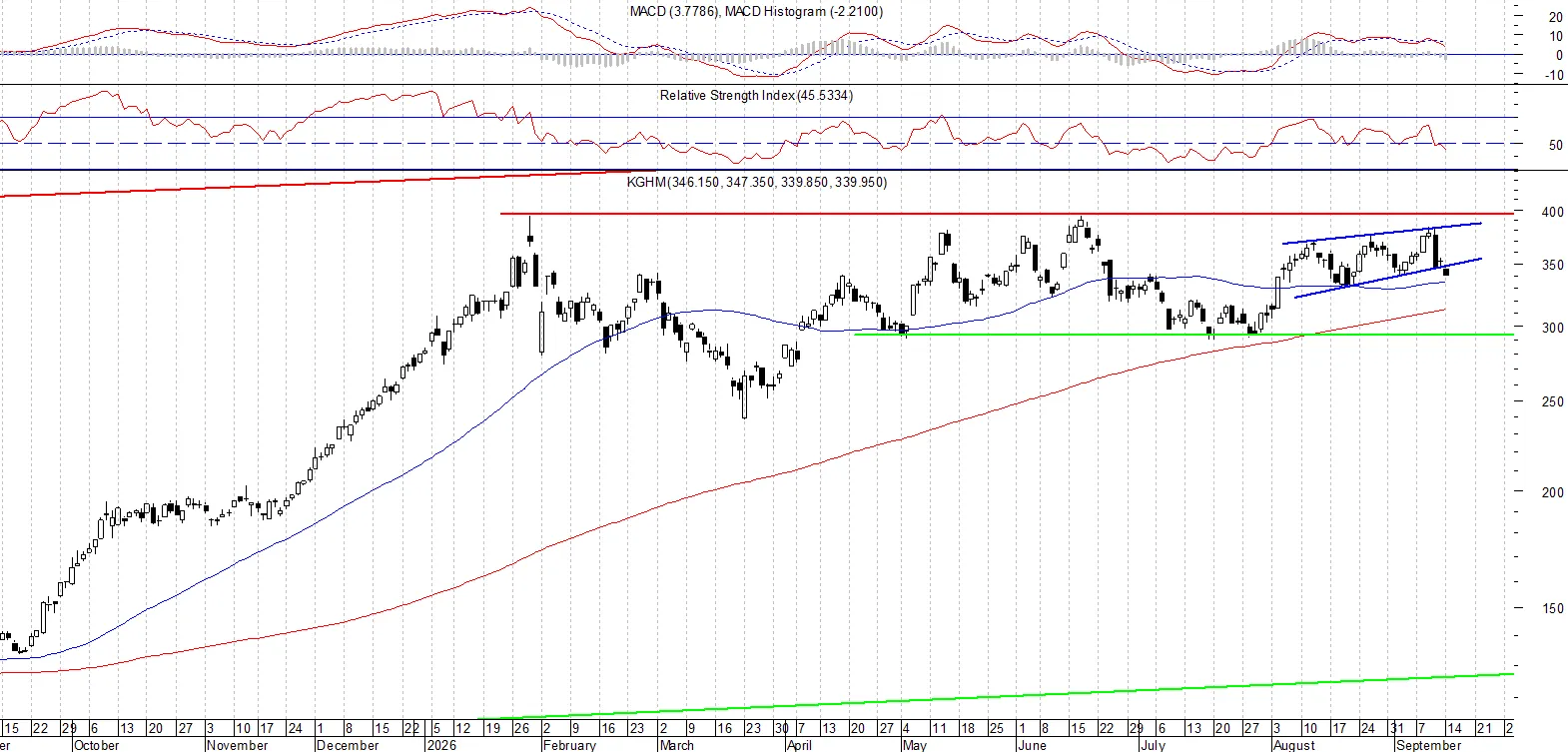
Task: Select the February month label
Action: click(569, 745)
